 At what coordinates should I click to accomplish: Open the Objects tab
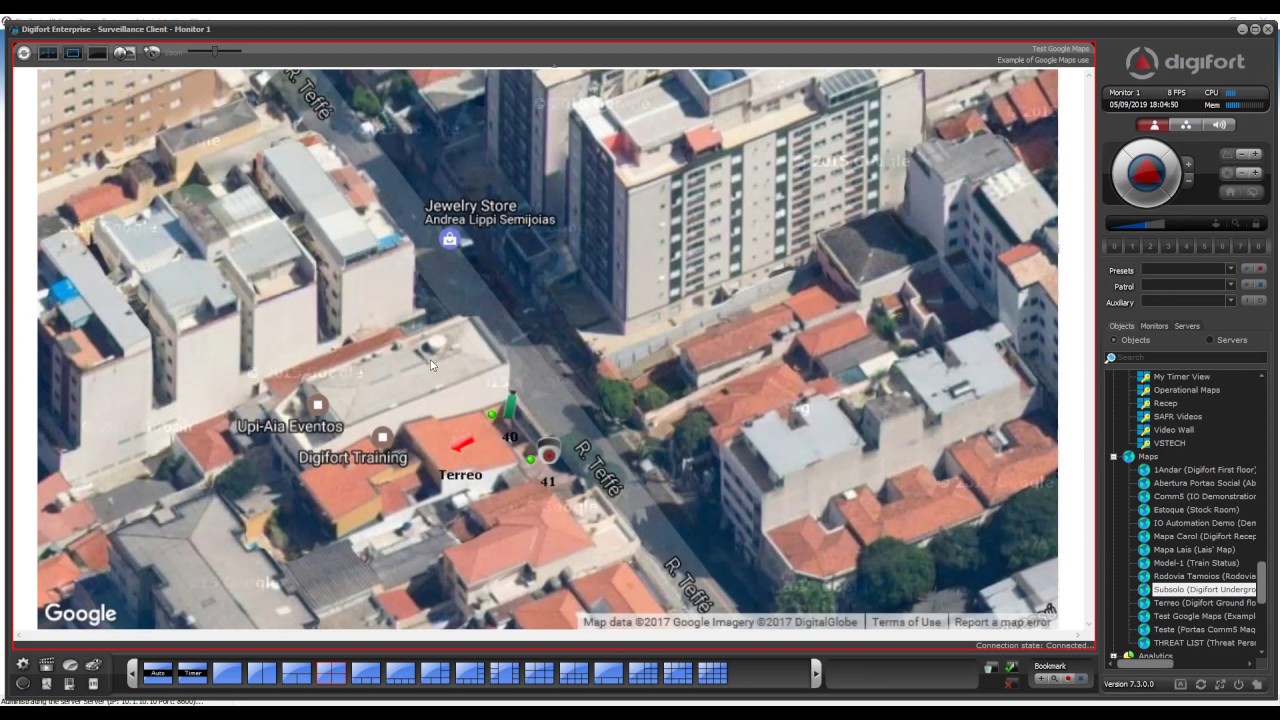1122,326
